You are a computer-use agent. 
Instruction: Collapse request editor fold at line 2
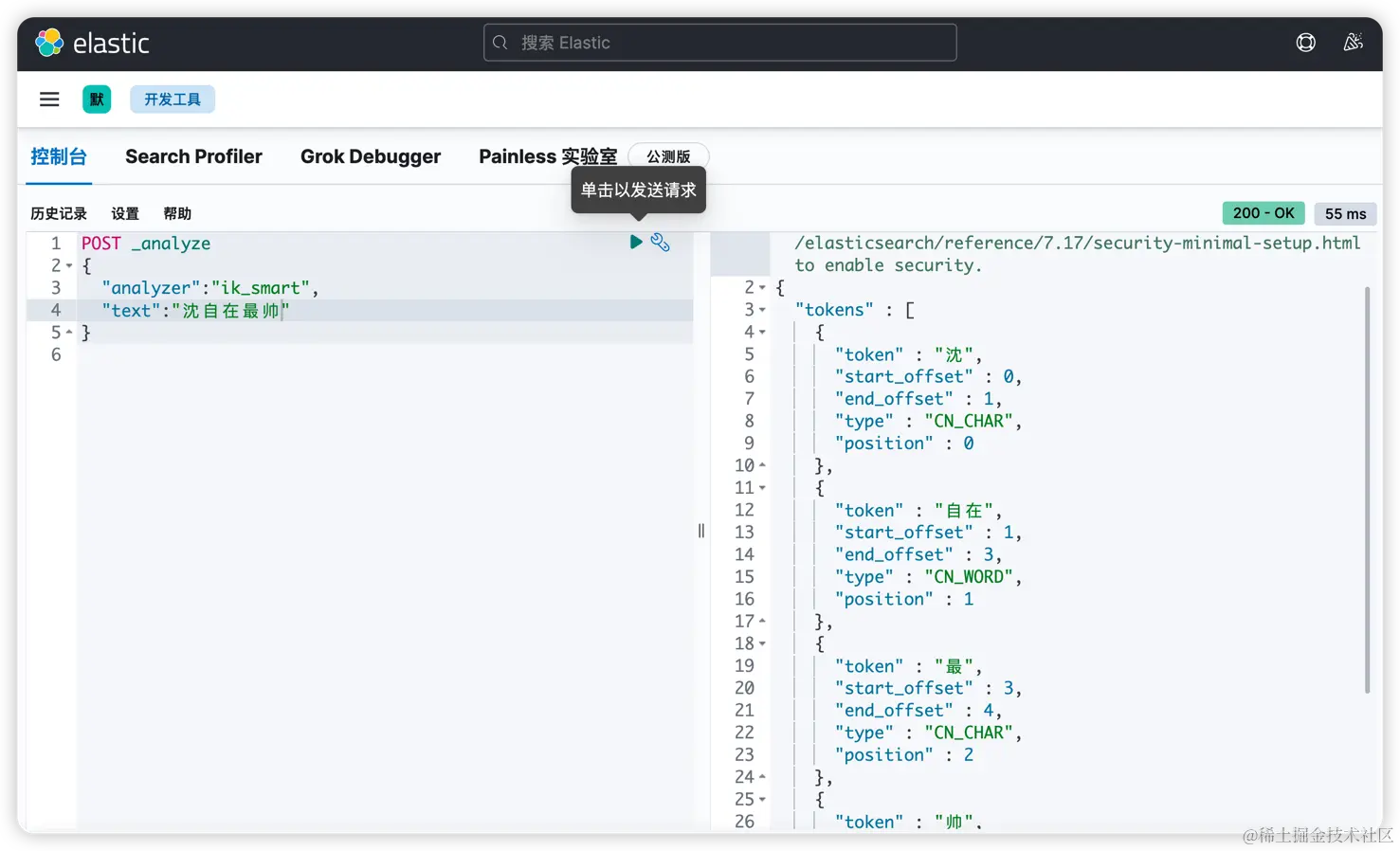pos(69,266)
